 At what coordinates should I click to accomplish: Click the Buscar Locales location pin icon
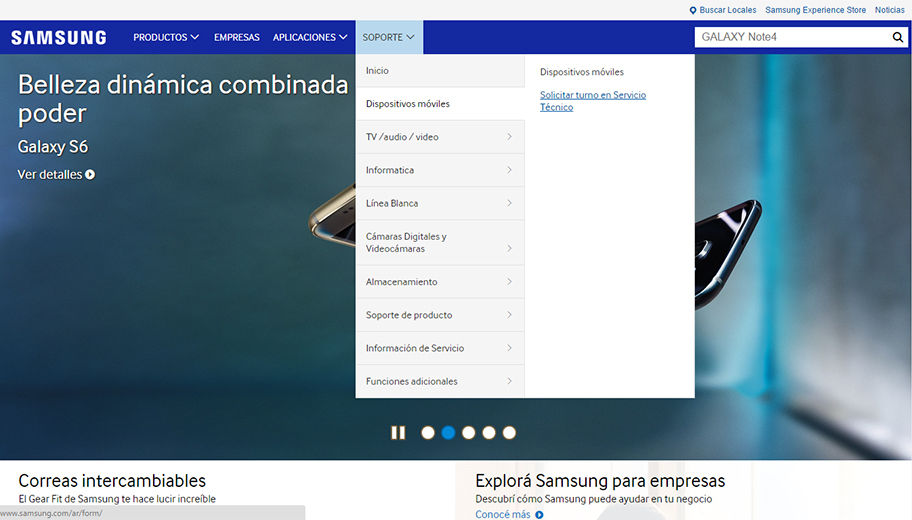(693, 10)
